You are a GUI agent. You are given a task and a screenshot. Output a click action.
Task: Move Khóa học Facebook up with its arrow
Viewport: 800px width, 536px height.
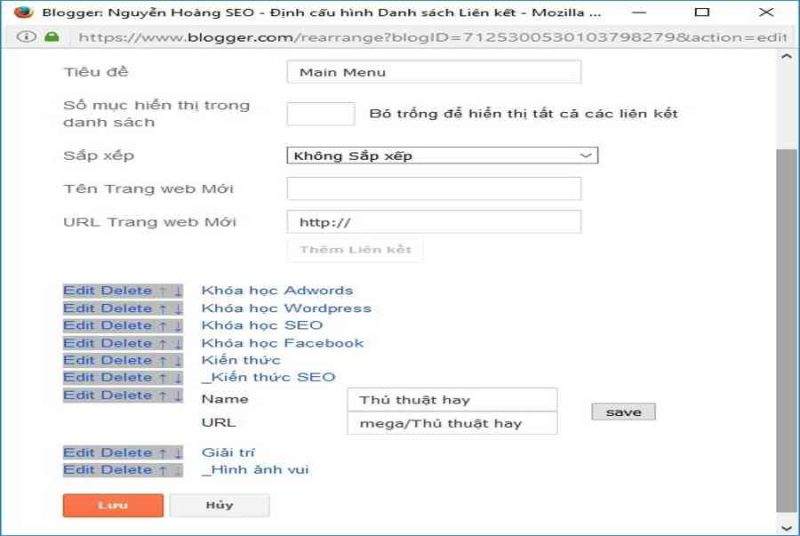click(x=163, y=343)
